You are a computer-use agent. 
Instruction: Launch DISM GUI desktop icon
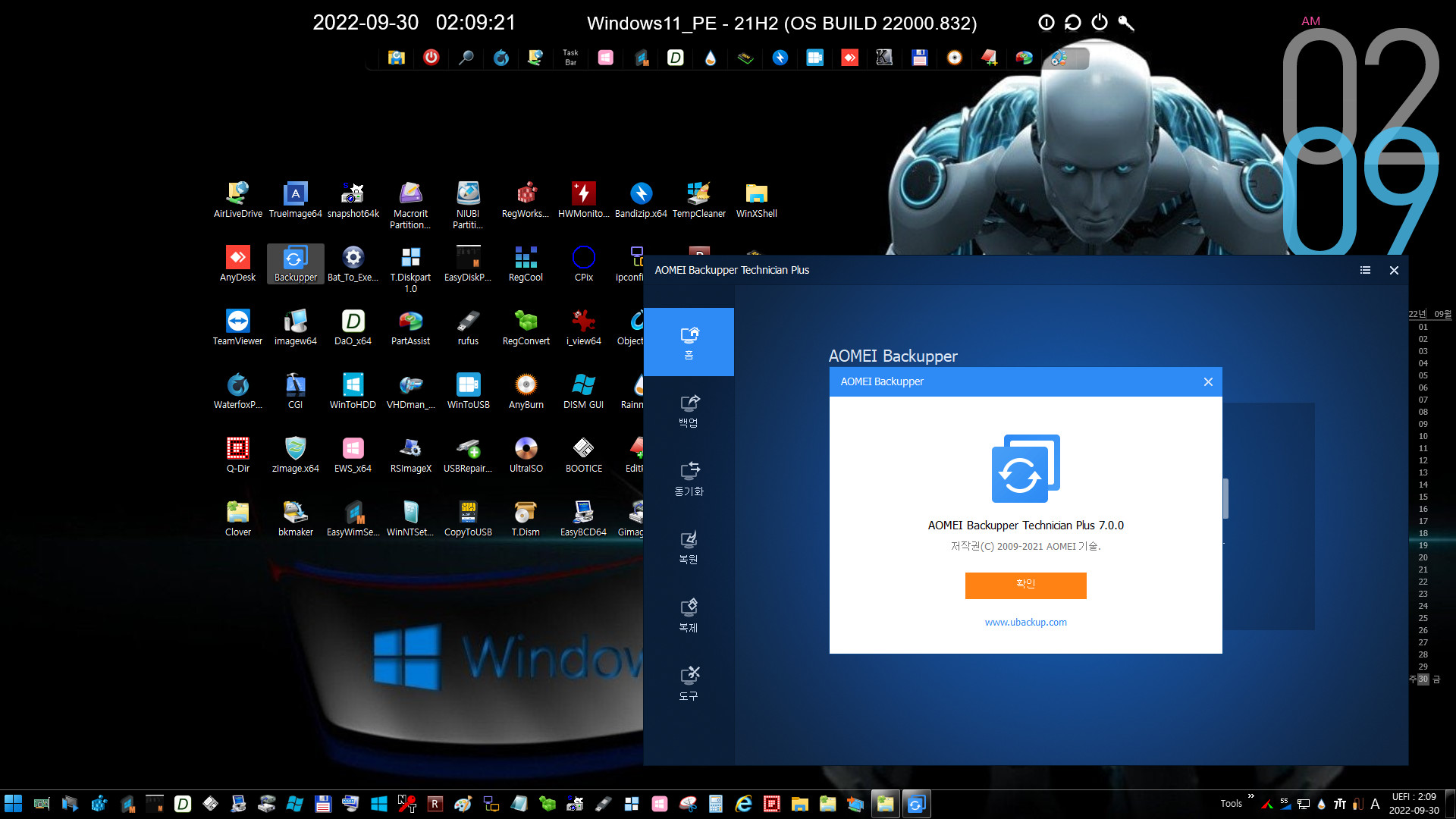tap(583, 391)
